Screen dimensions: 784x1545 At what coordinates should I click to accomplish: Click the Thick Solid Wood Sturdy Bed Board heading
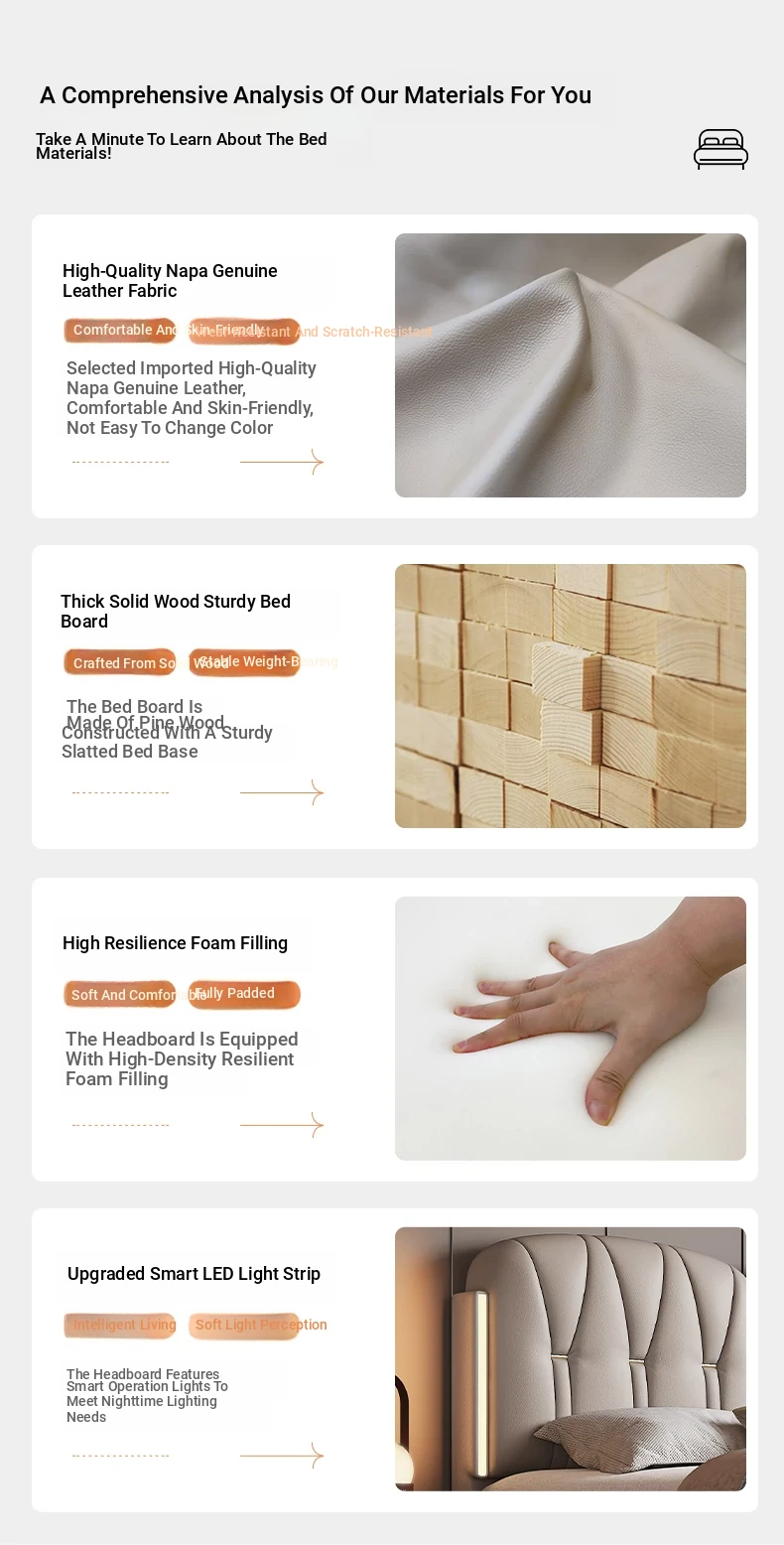click(176, 612)
